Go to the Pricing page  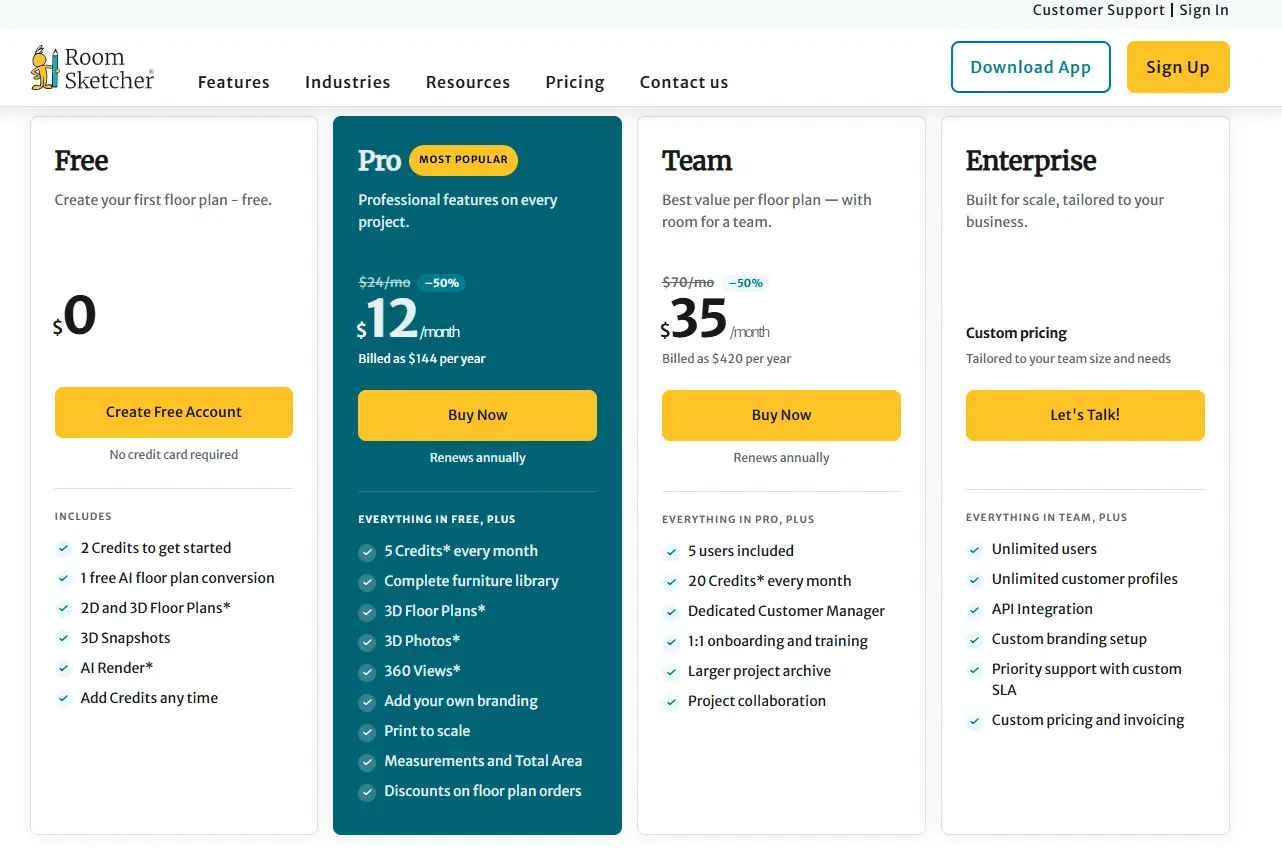coord(575,82)
